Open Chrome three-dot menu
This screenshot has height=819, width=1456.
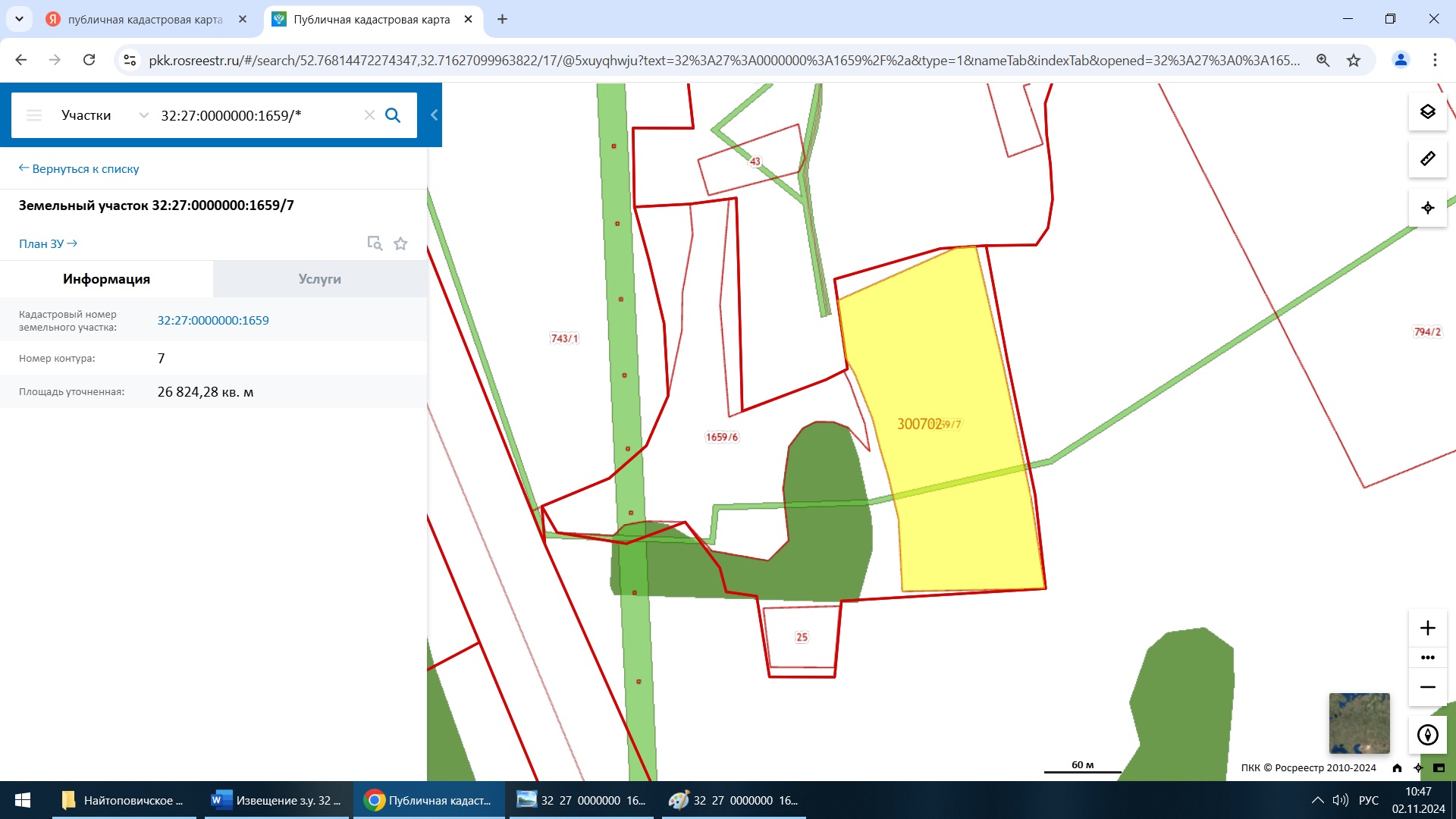1435,60
